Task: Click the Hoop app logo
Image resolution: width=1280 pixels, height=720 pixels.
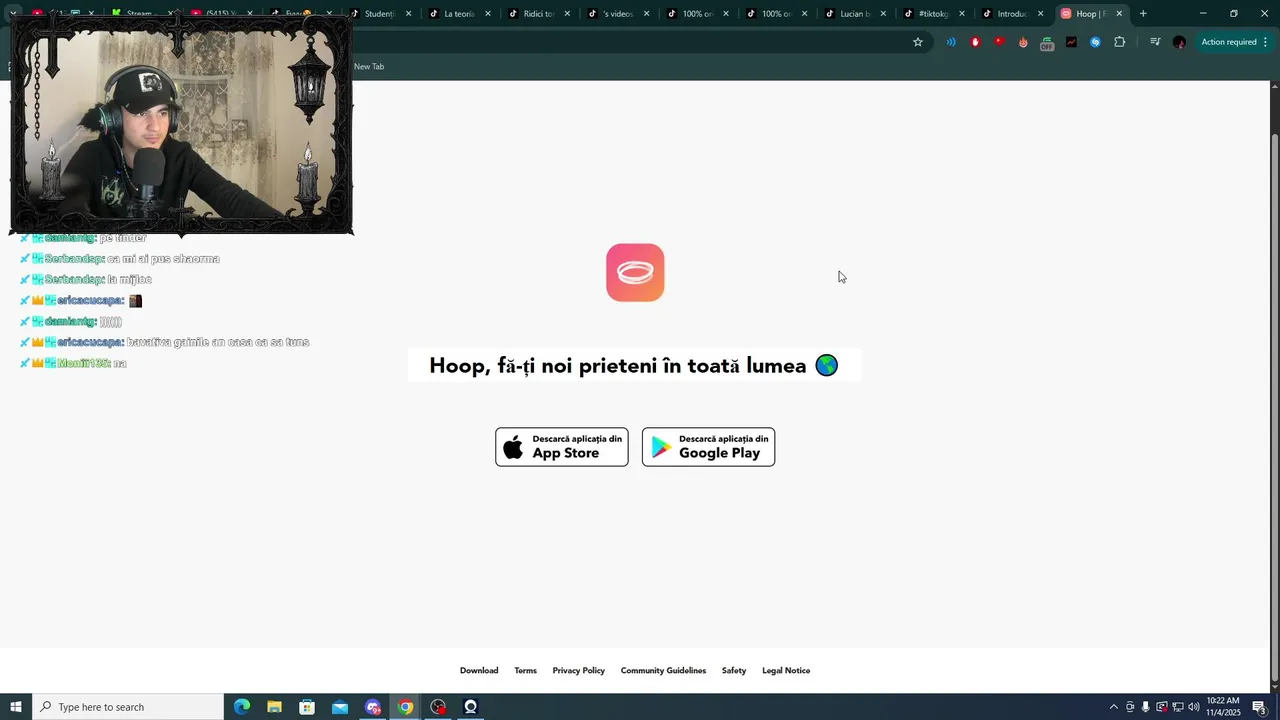Action: tap(635, 272)
